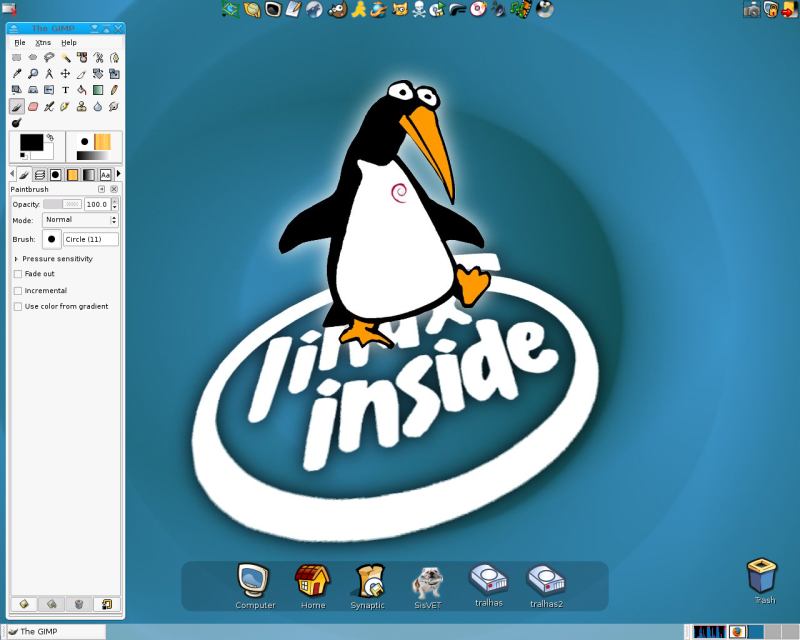Select the Zoom magnifier tool
The image size is (800, 640).
[x=33, y=74]
